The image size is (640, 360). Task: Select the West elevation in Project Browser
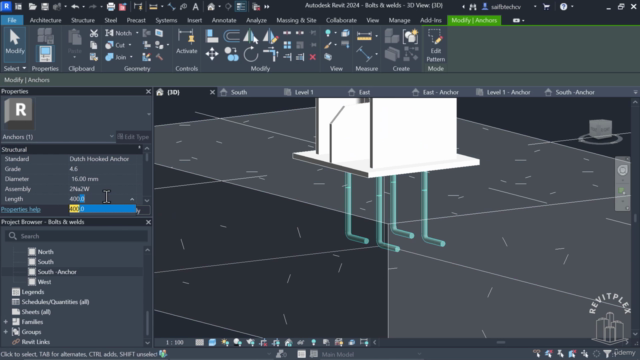click(44, 282)
